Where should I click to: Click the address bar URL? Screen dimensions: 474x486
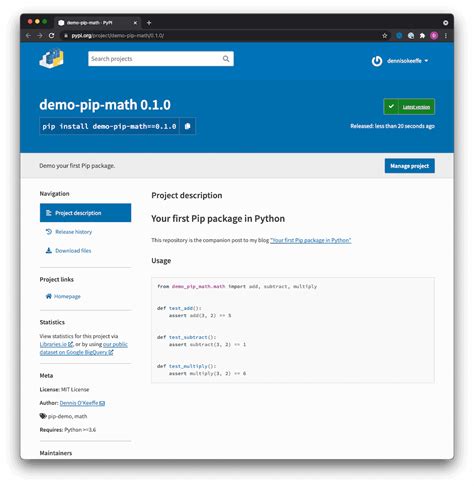[117, 36]
